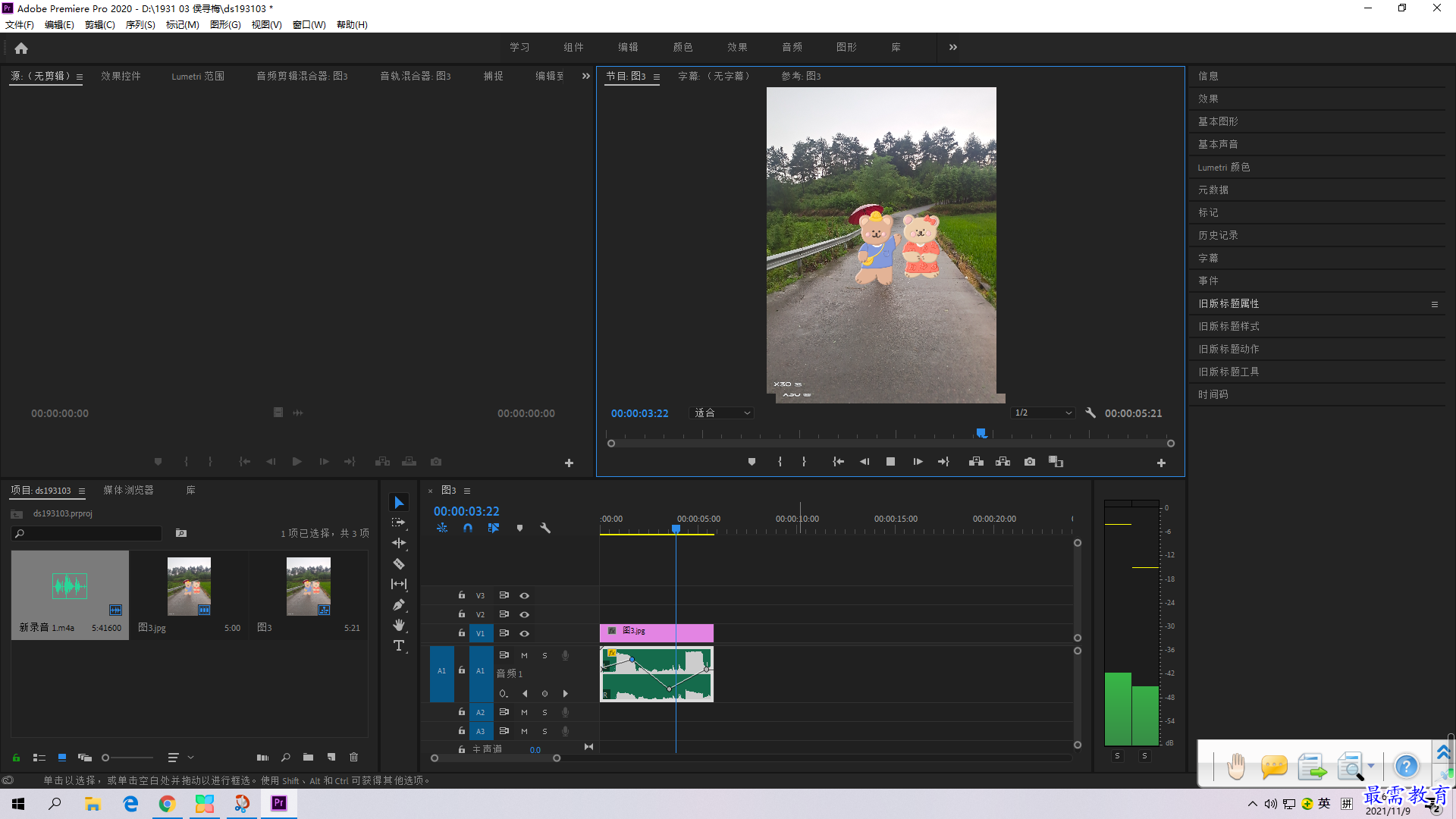Click Extract button in Program monitor
1456x819 pixels.
1003,462
